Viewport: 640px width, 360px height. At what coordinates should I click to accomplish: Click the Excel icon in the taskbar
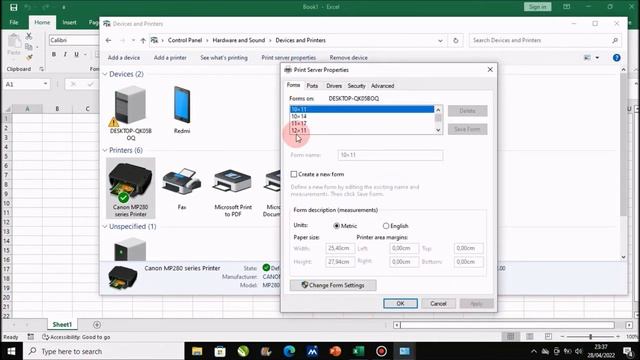[x=358, y=351]
